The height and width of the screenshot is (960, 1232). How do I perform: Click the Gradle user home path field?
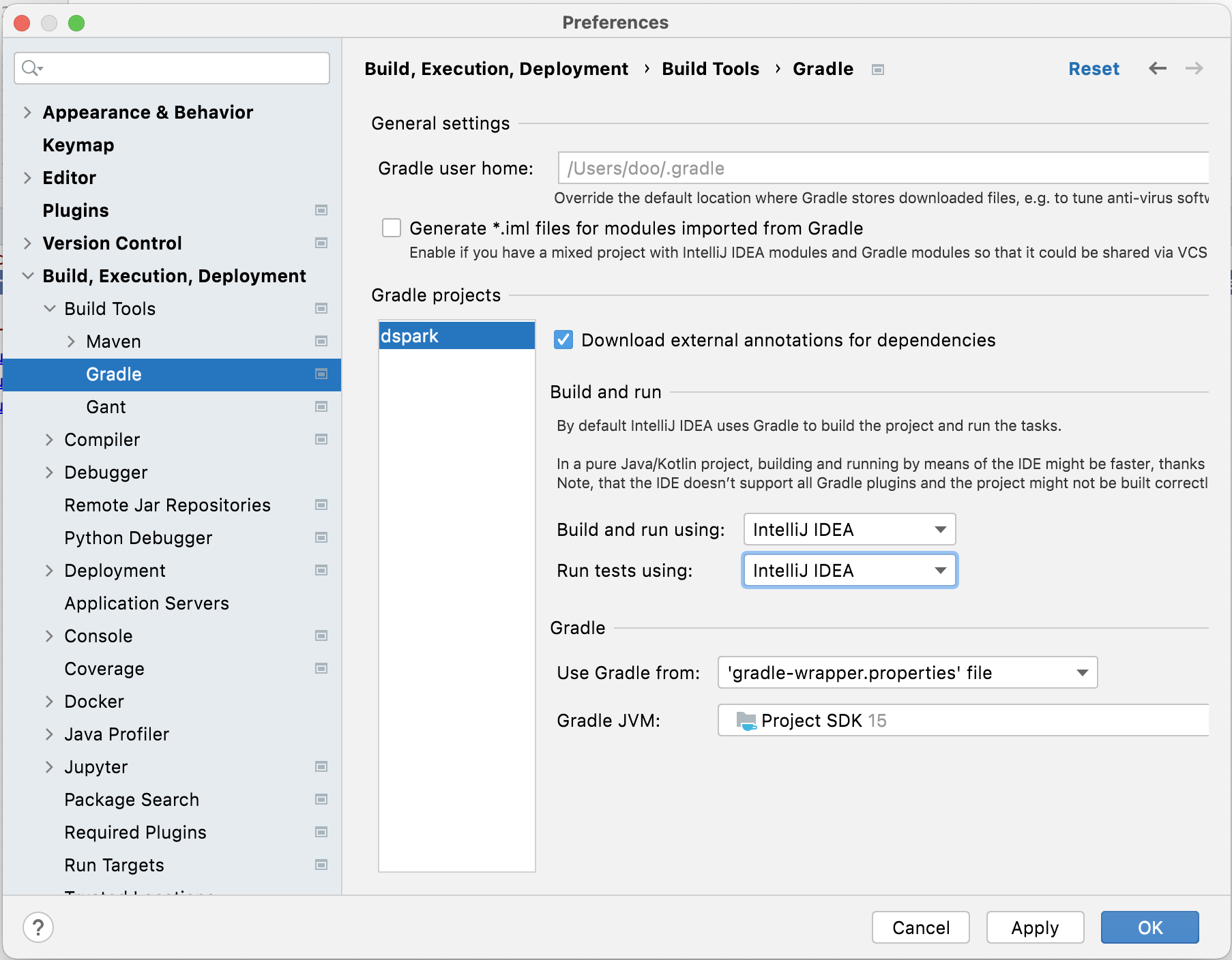pos(883,168)
